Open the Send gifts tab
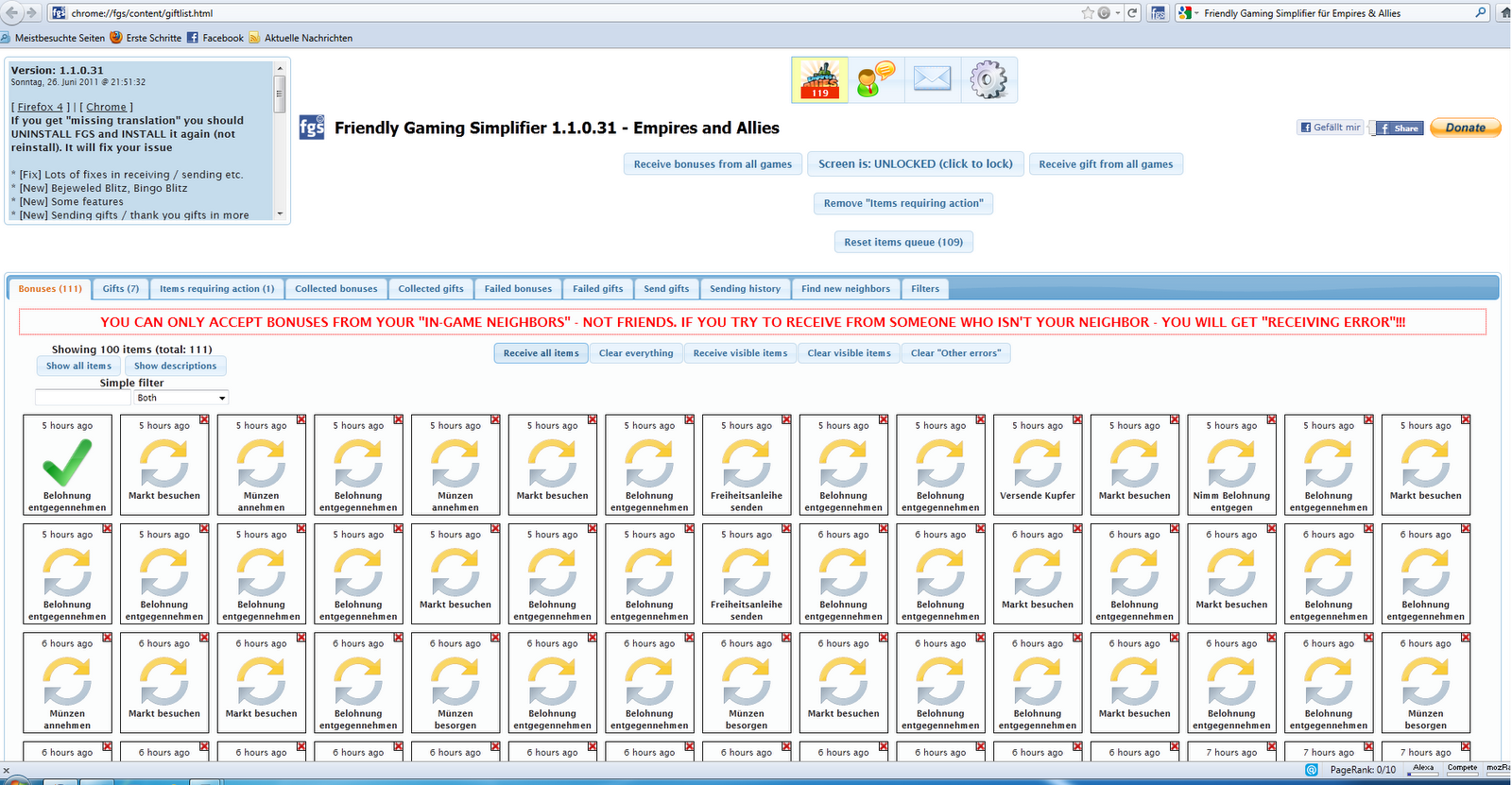This screenshot has width=1512, height=785. 666,289
